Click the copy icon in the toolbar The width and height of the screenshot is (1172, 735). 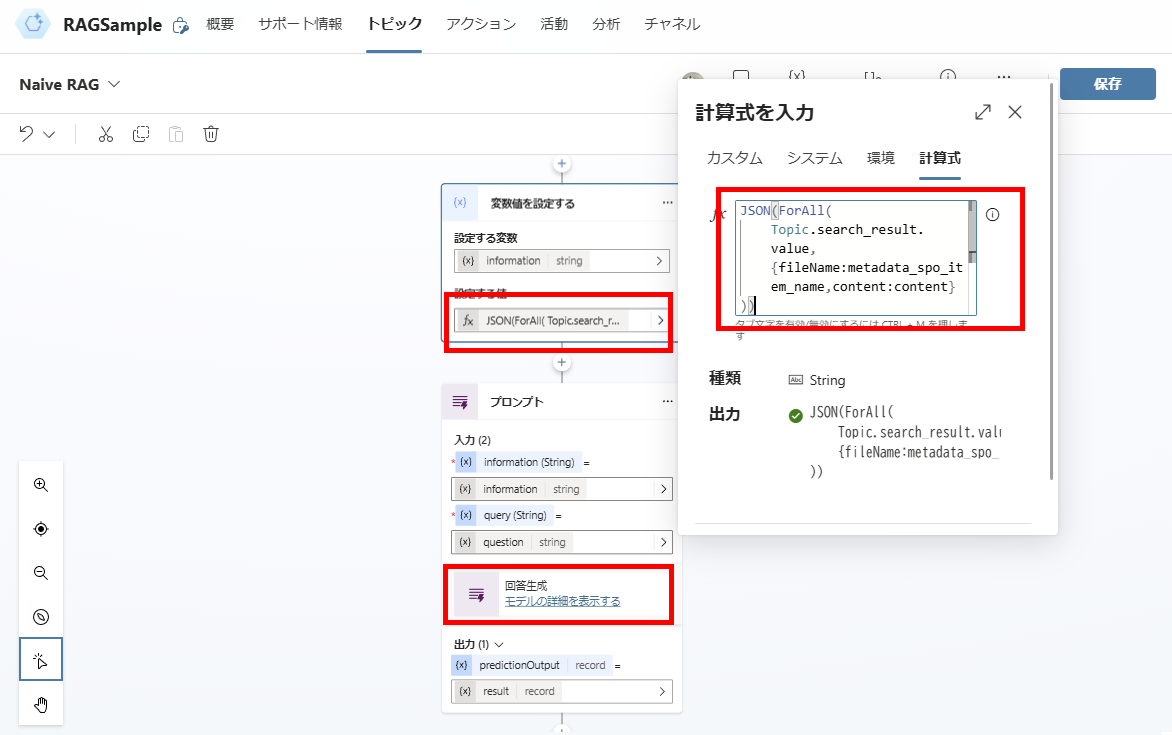point(141,133)
